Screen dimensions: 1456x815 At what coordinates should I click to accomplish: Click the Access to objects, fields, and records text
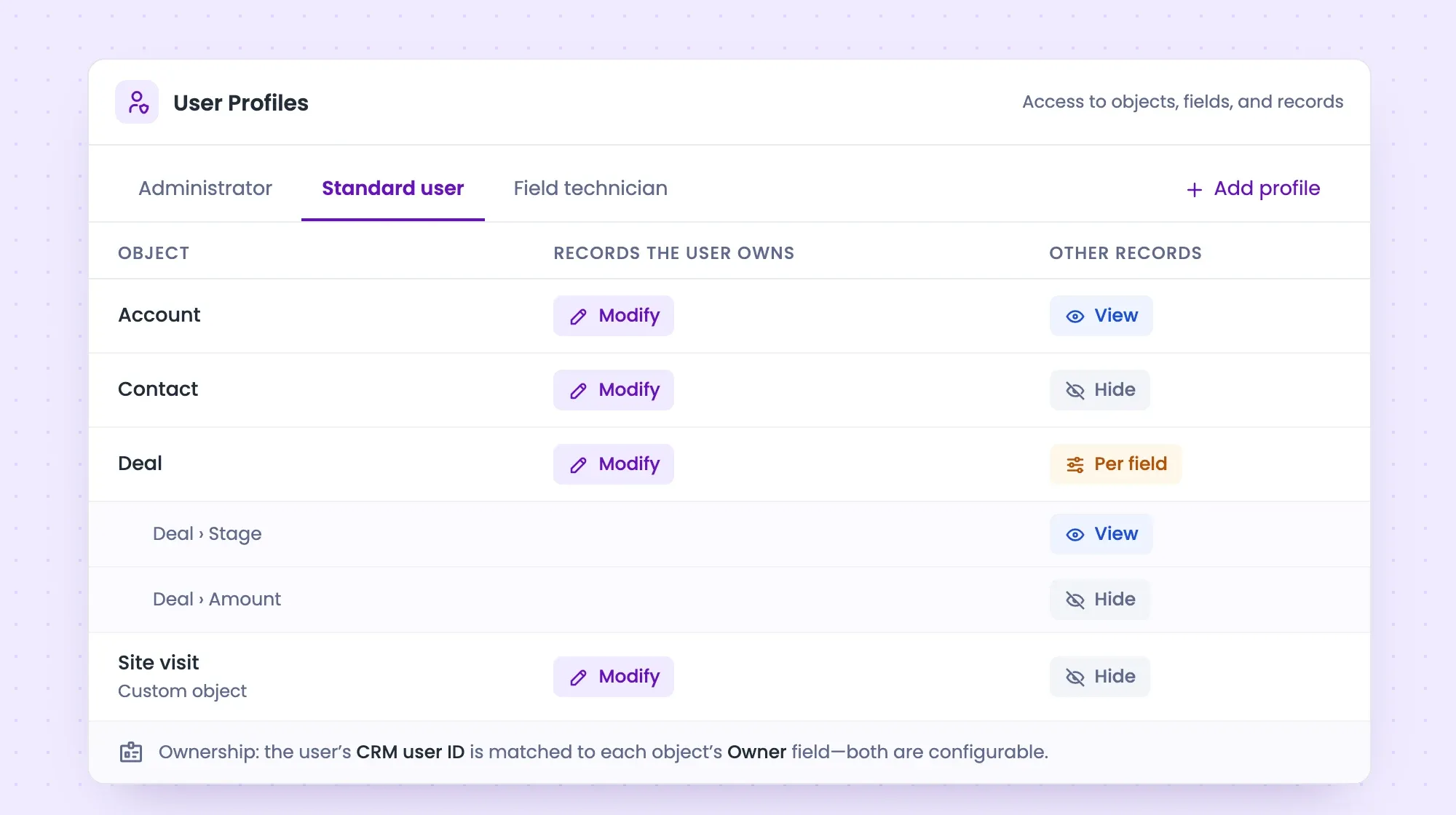(1182, 102)
